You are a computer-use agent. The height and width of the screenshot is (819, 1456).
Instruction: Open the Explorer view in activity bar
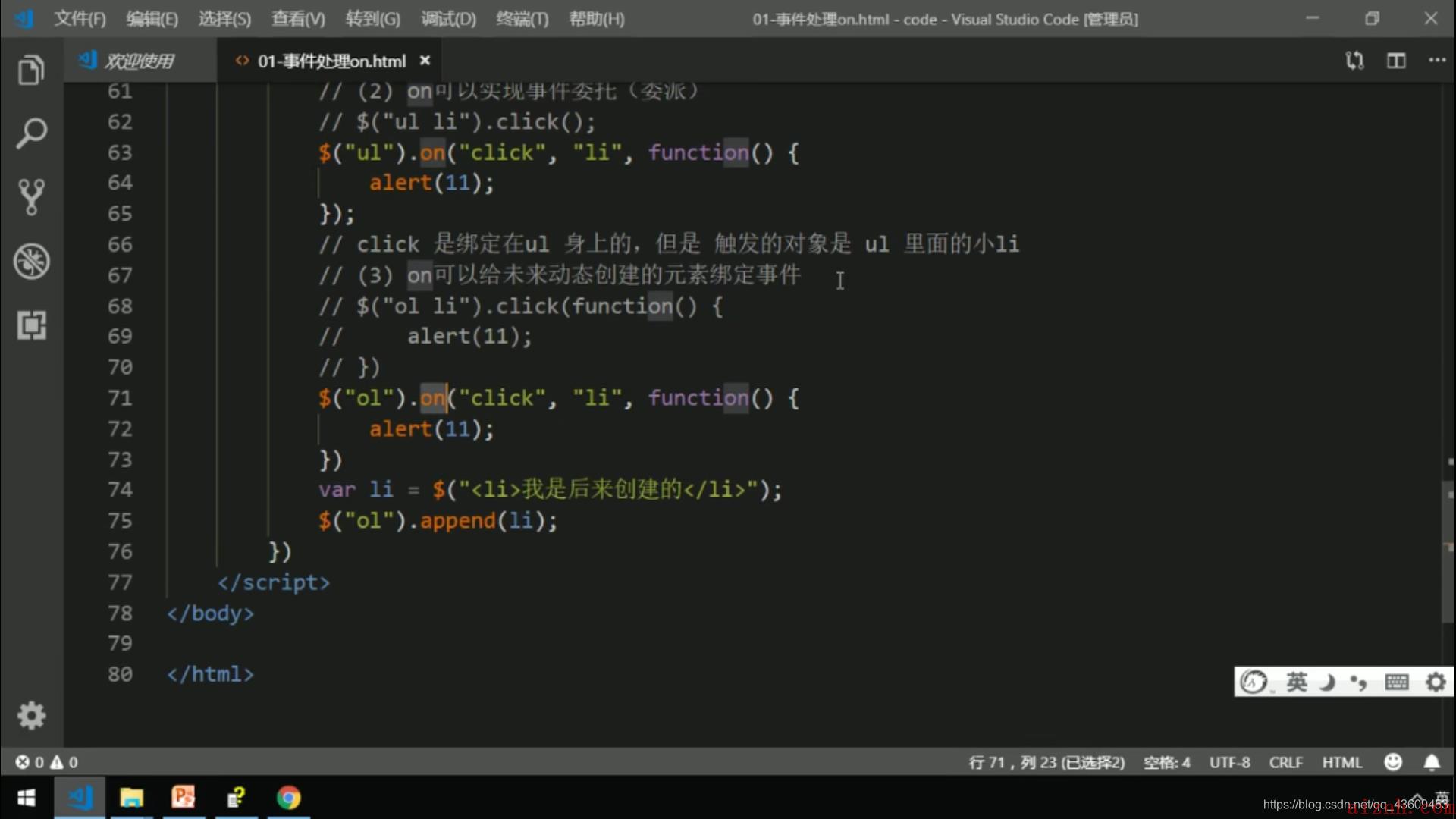pos(31,70)
